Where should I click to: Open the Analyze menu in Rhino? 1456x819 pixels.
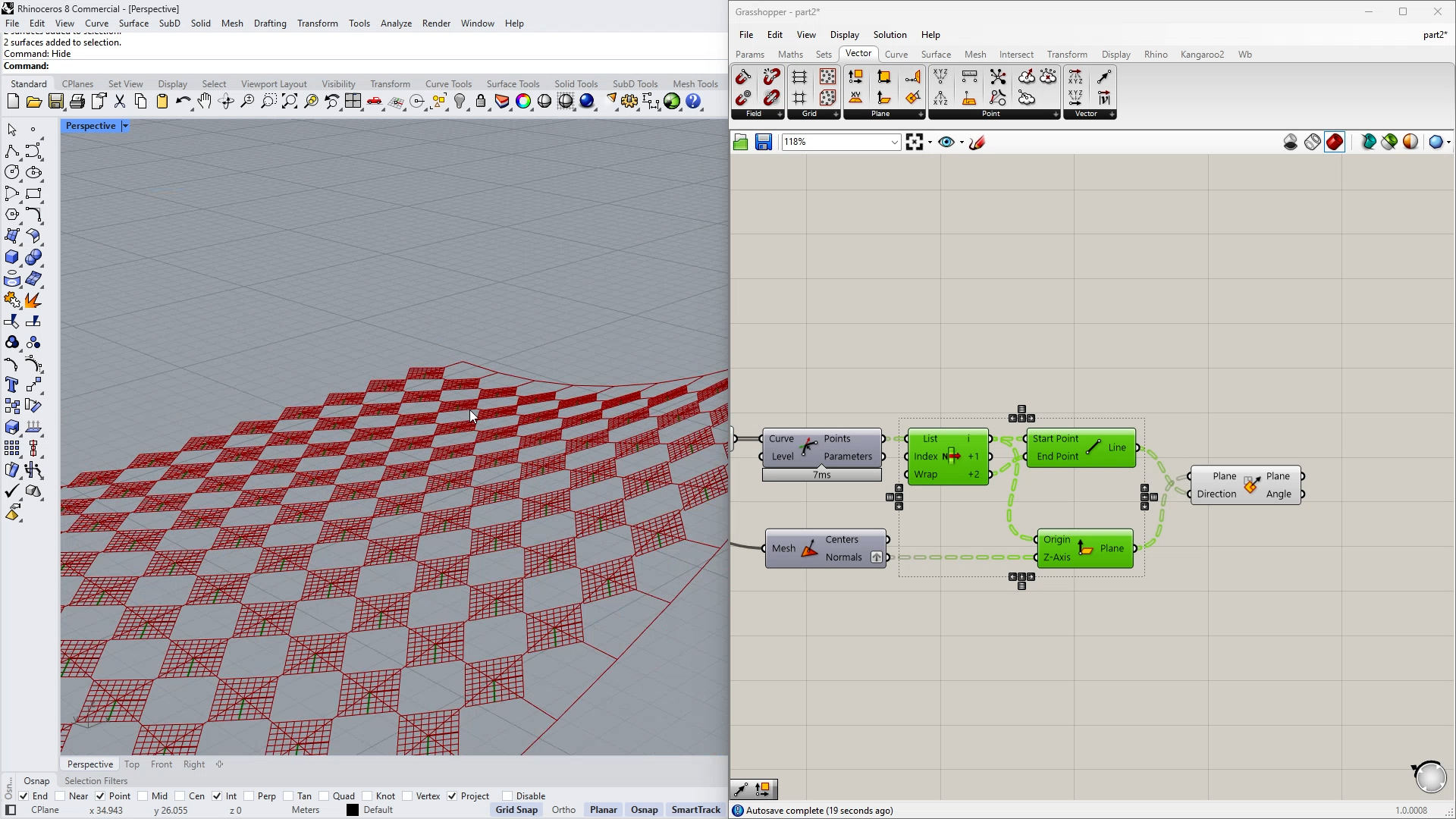pos(395,24)
